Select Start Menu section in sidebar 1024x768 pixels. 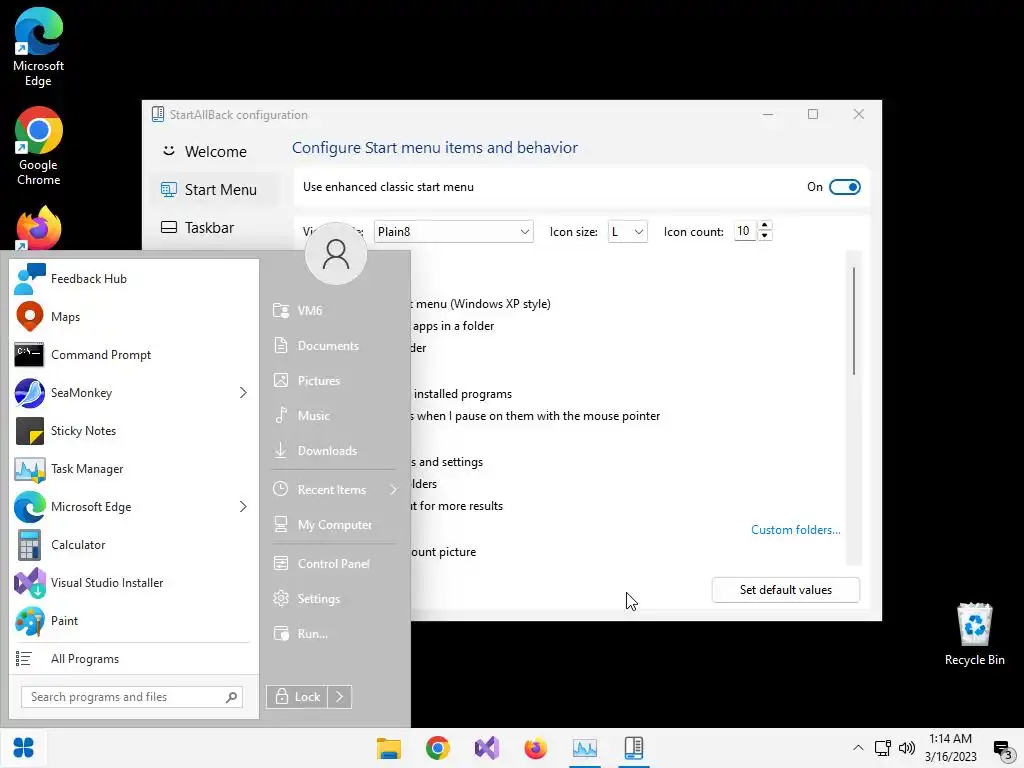pos(213,190)
